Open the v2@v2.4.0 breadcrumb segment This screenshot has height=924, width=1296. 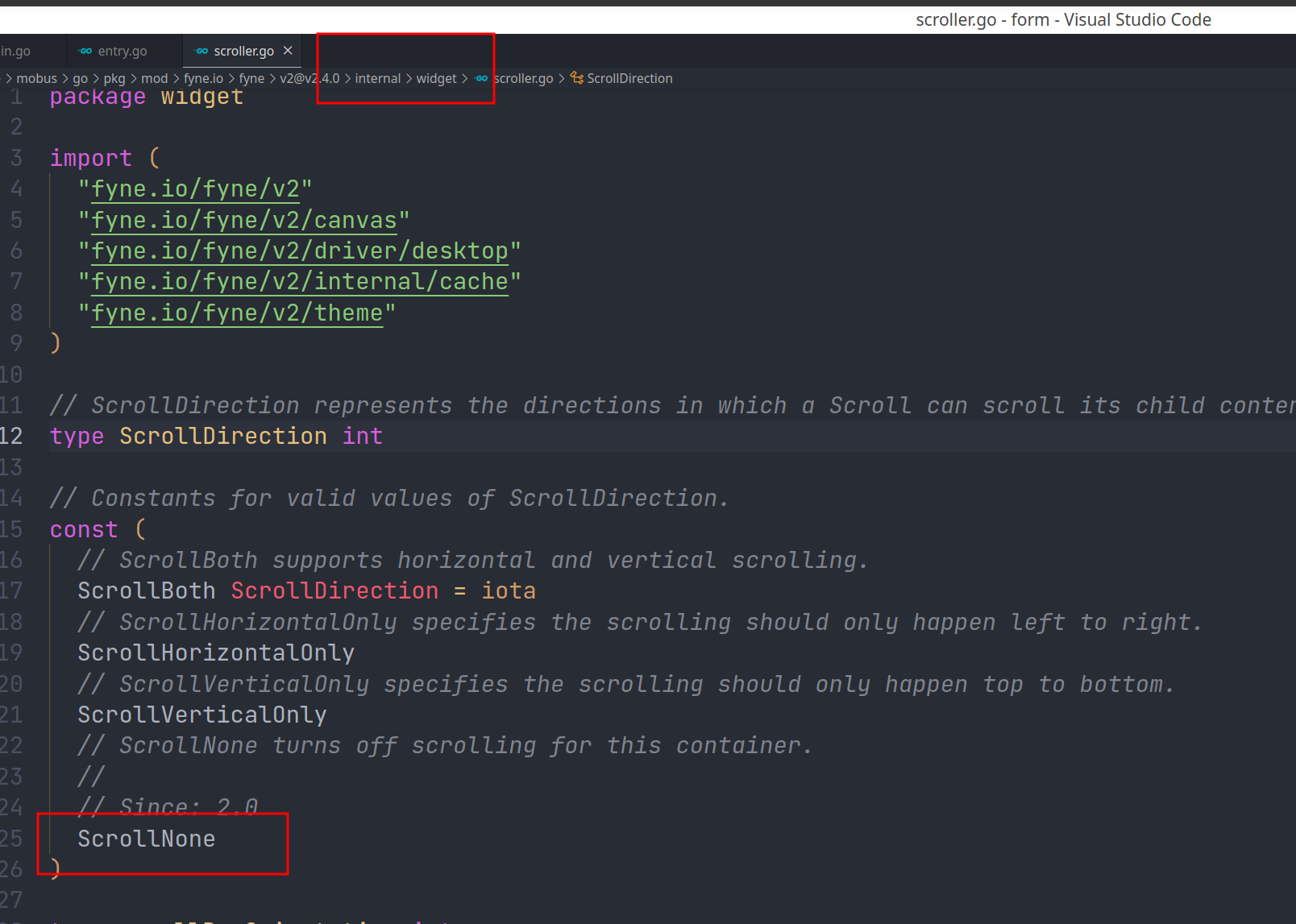309,78
